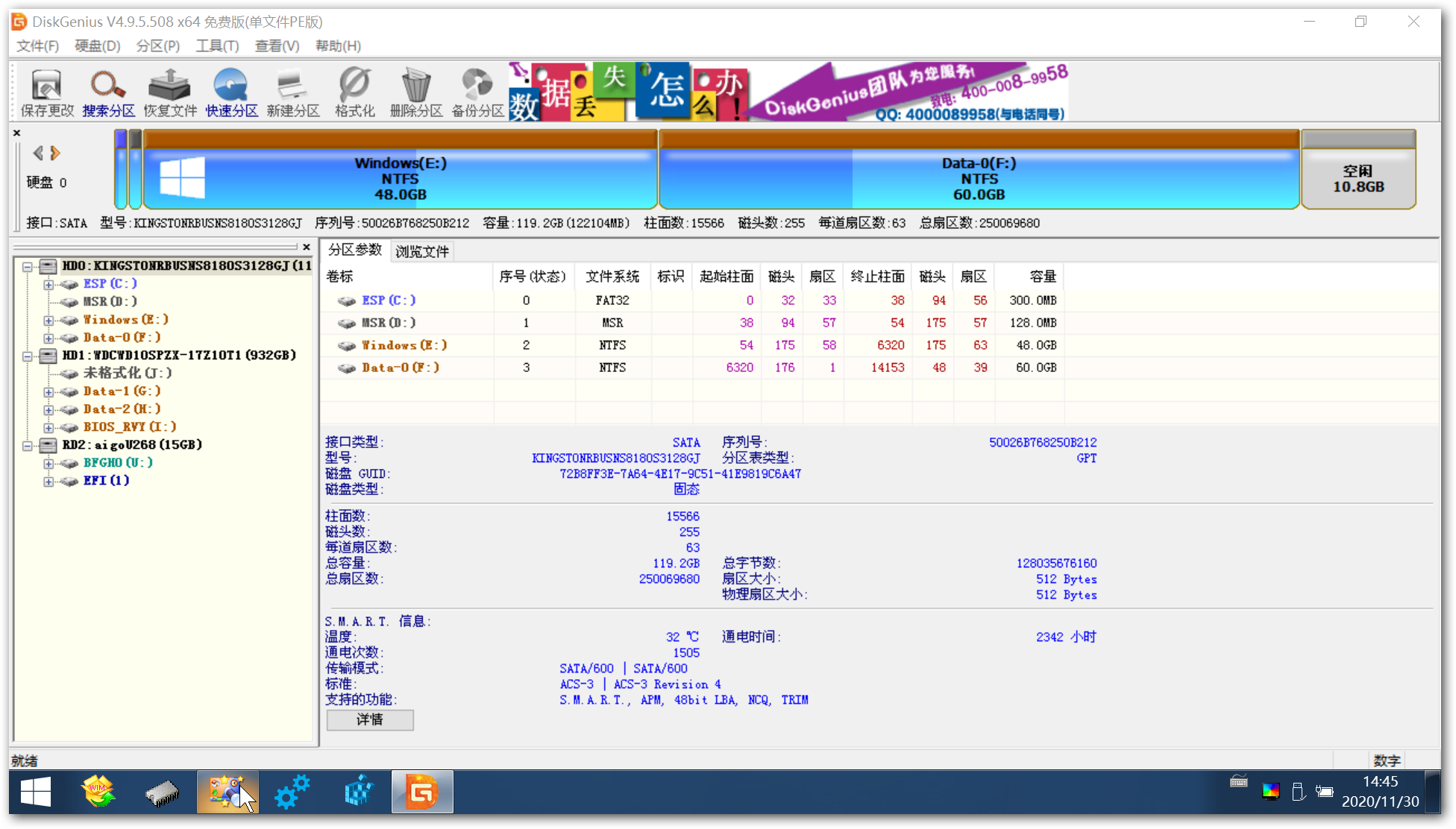Click the Data-0(F:) row icon in table
This screenshot has width=1456, height=829.
pyautogui.click(x=346, y=368)
